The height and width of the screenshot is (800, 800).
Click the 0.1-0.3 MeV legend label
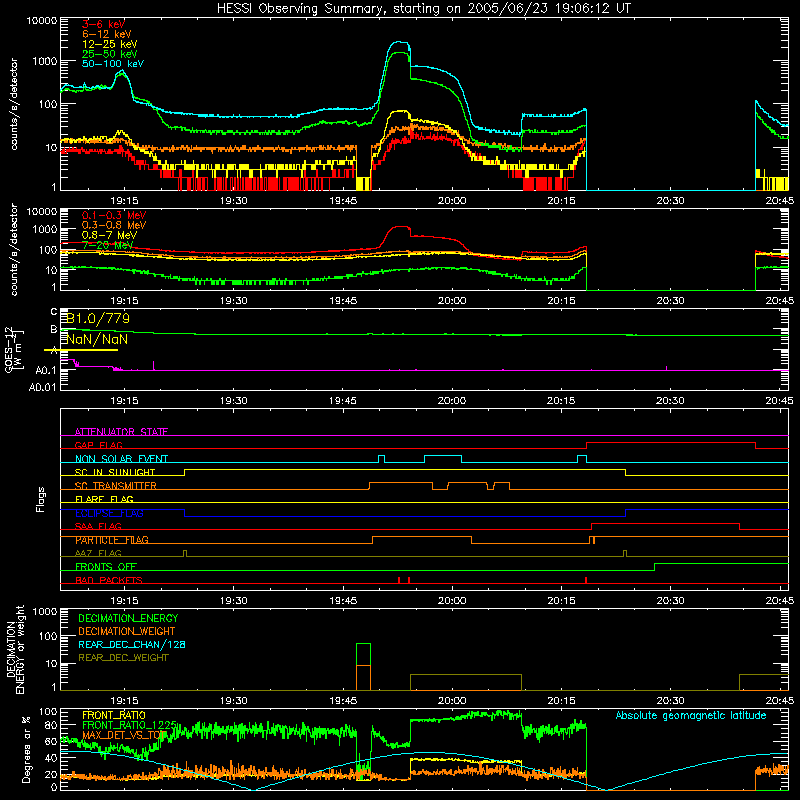click(x=114, y=215)
